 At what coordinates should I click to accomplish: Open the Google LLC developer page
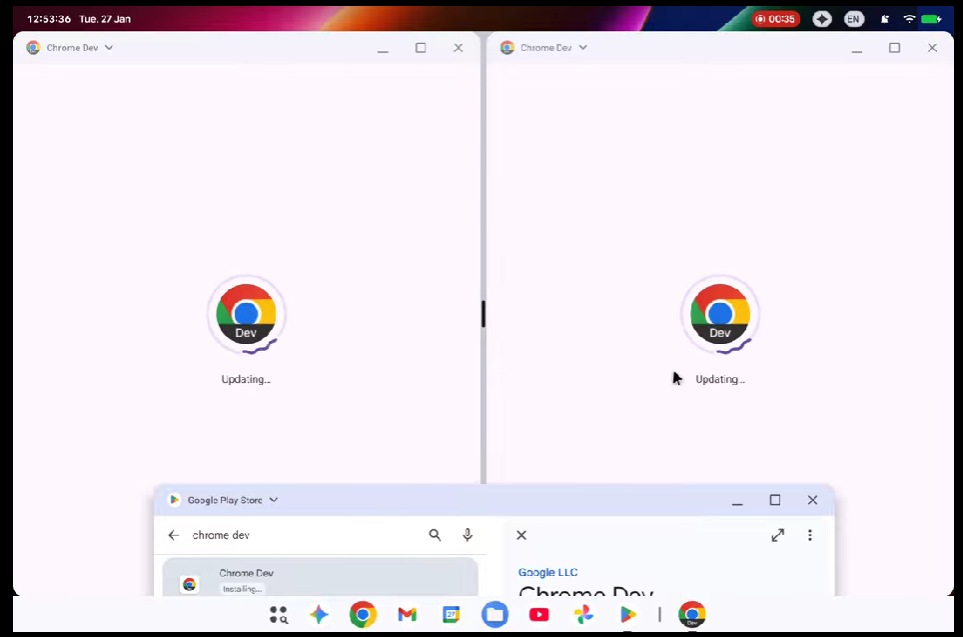[x=548, y=572]
